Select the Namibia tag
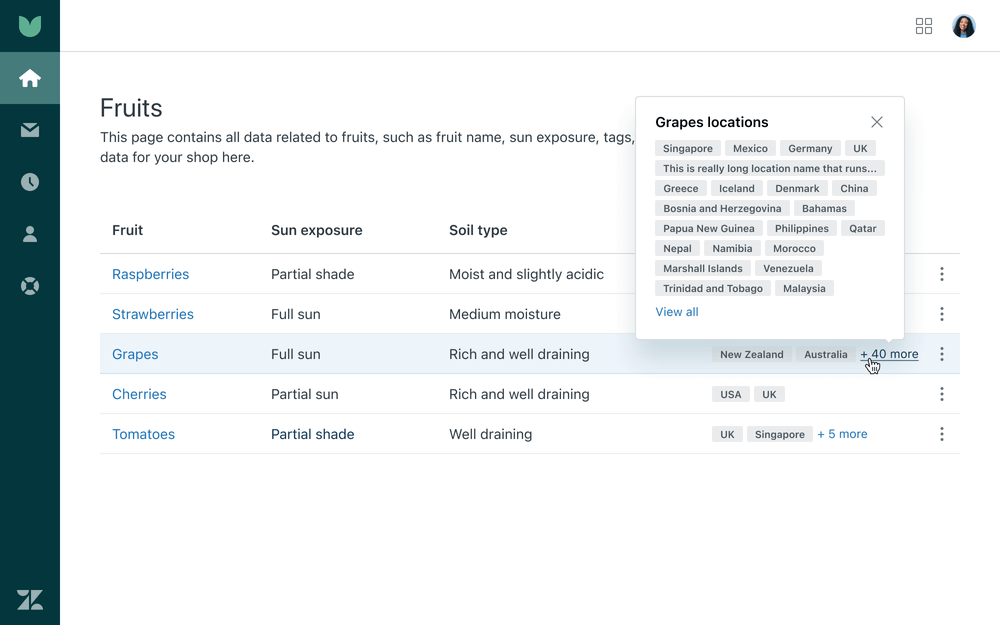Screen dimensions: 1000x625 point(732,249)
